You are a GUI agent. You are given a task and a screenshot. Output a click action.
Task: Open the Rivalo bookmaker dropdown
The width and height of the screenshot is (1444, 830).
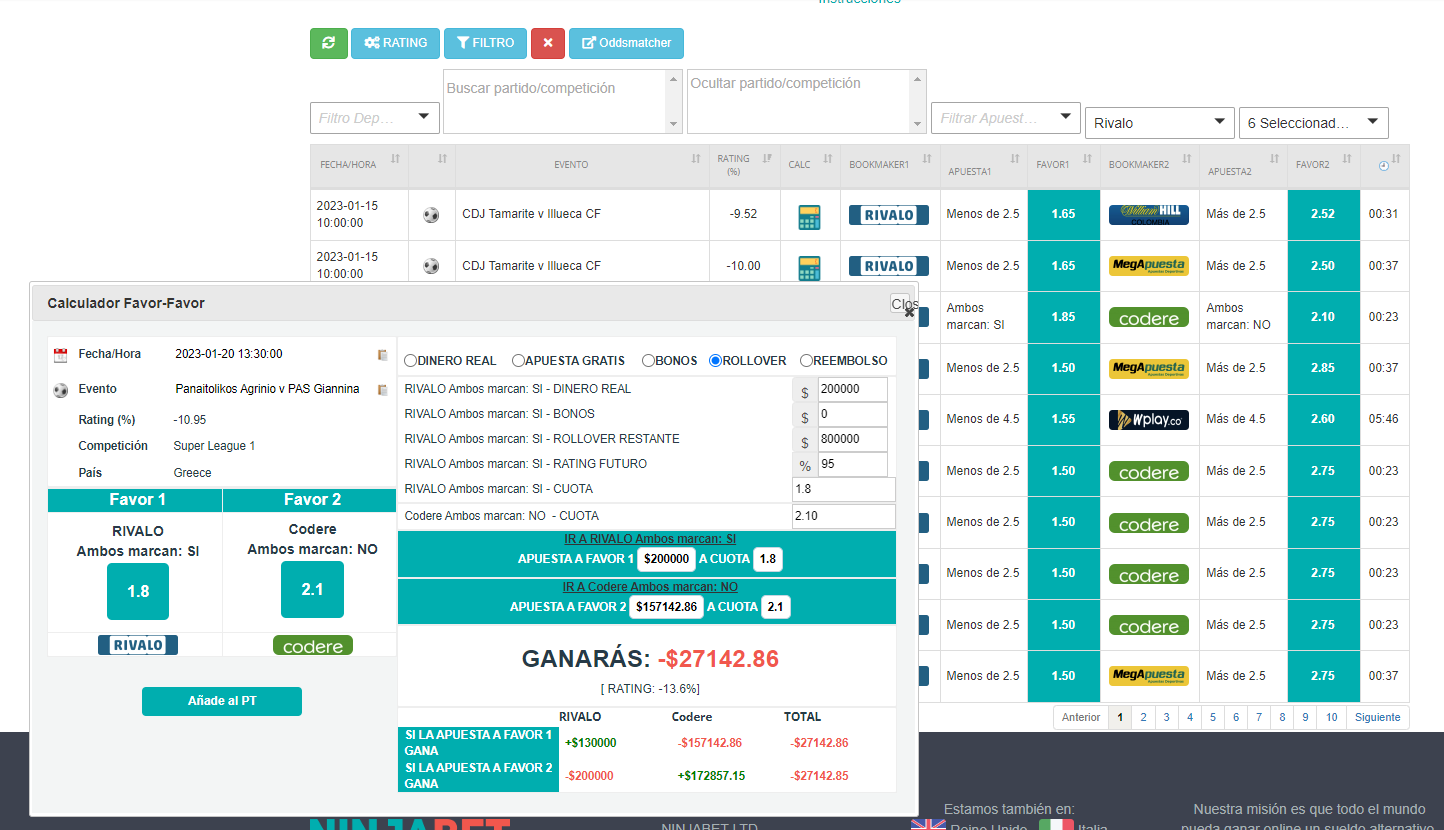(x=1160, y=123)
